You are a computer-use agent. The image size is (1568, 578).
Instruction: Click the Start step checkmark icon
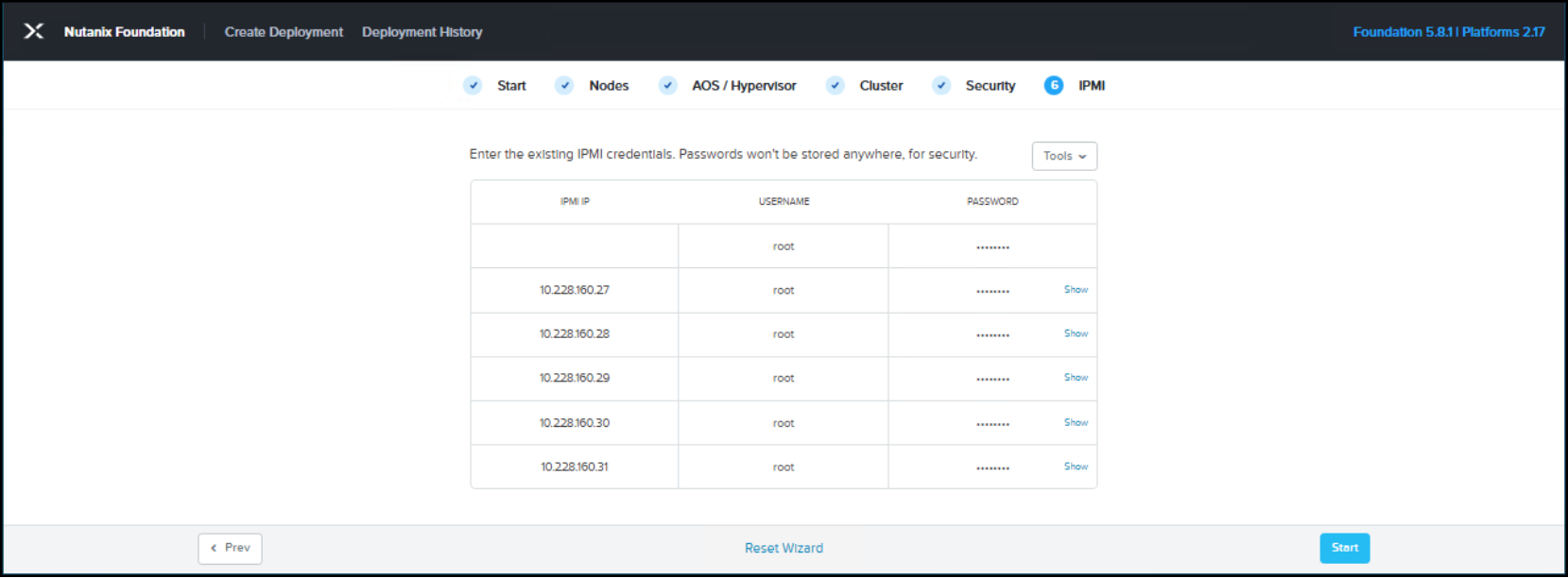tap(473, 85)
